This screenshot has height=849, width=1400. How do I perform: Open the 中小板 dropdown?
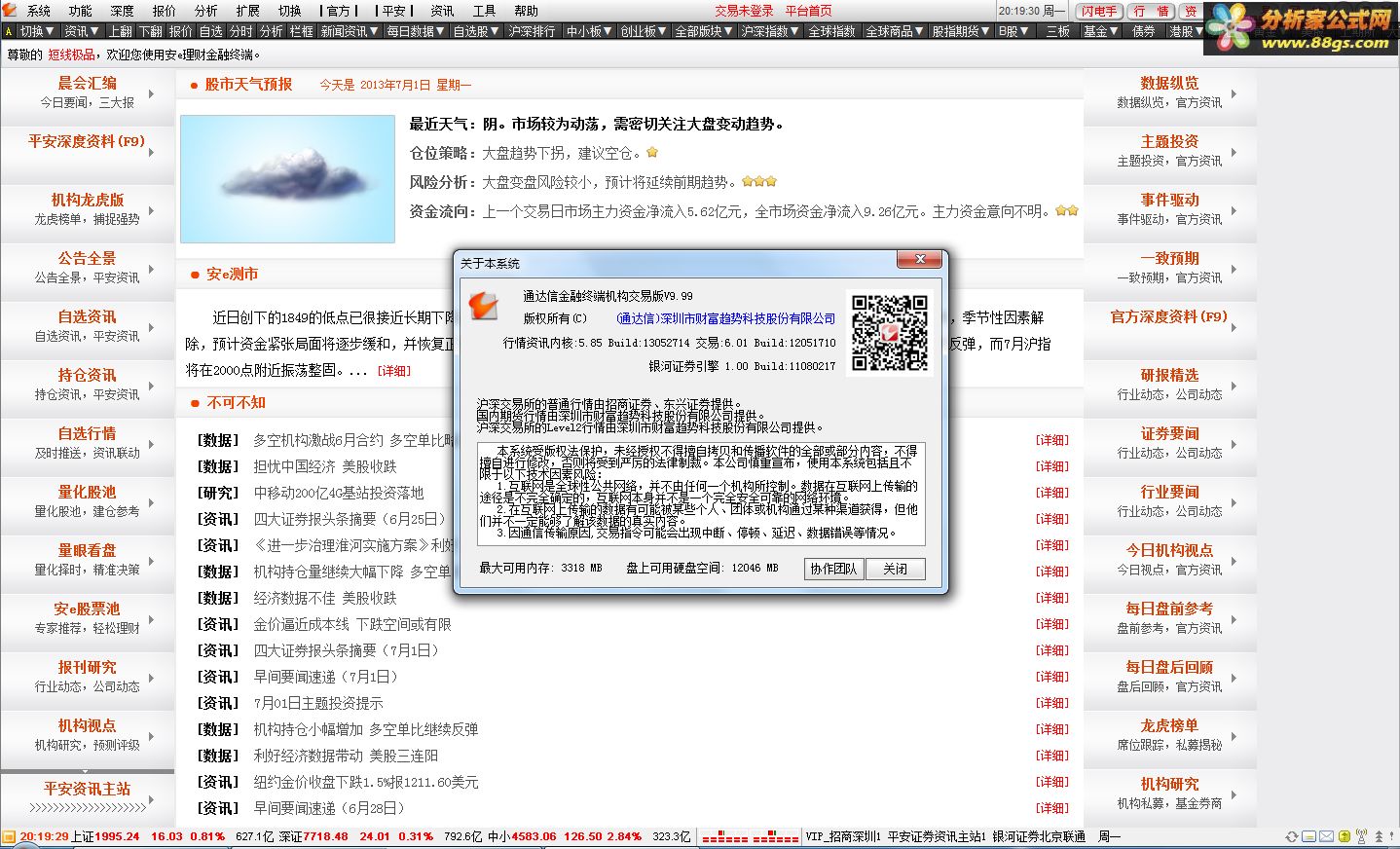pyautogui.click(x=590, y=31)
